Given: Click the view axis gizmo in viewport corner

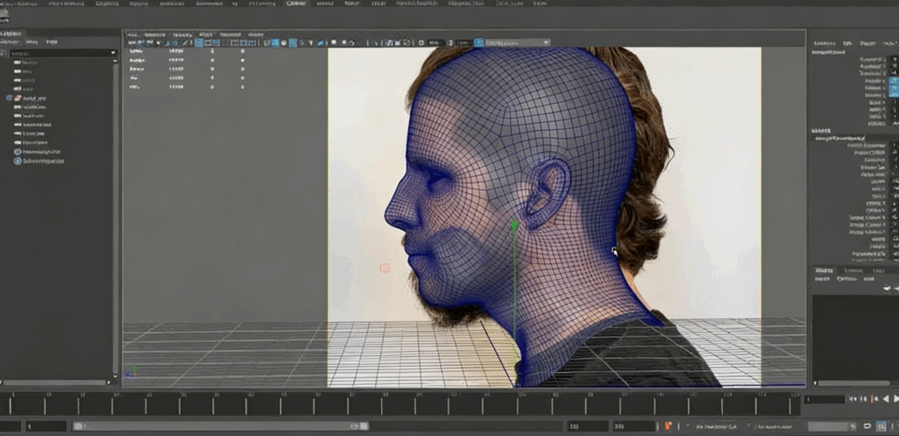Looking at the screenshot, I should 130,374.
